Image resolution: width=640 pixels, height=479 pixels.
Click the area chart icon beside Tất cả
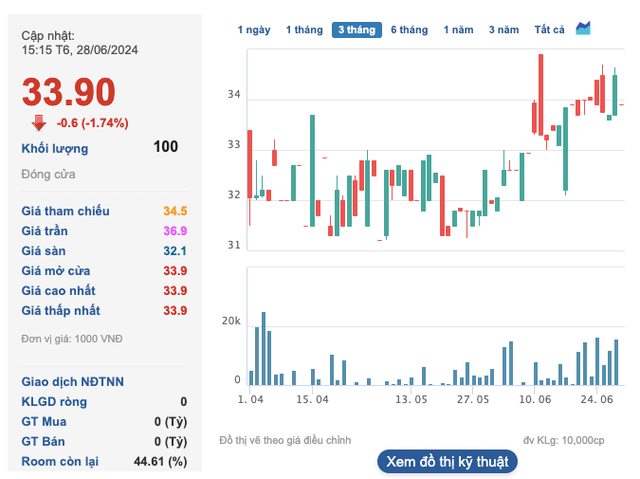point(583,28)
